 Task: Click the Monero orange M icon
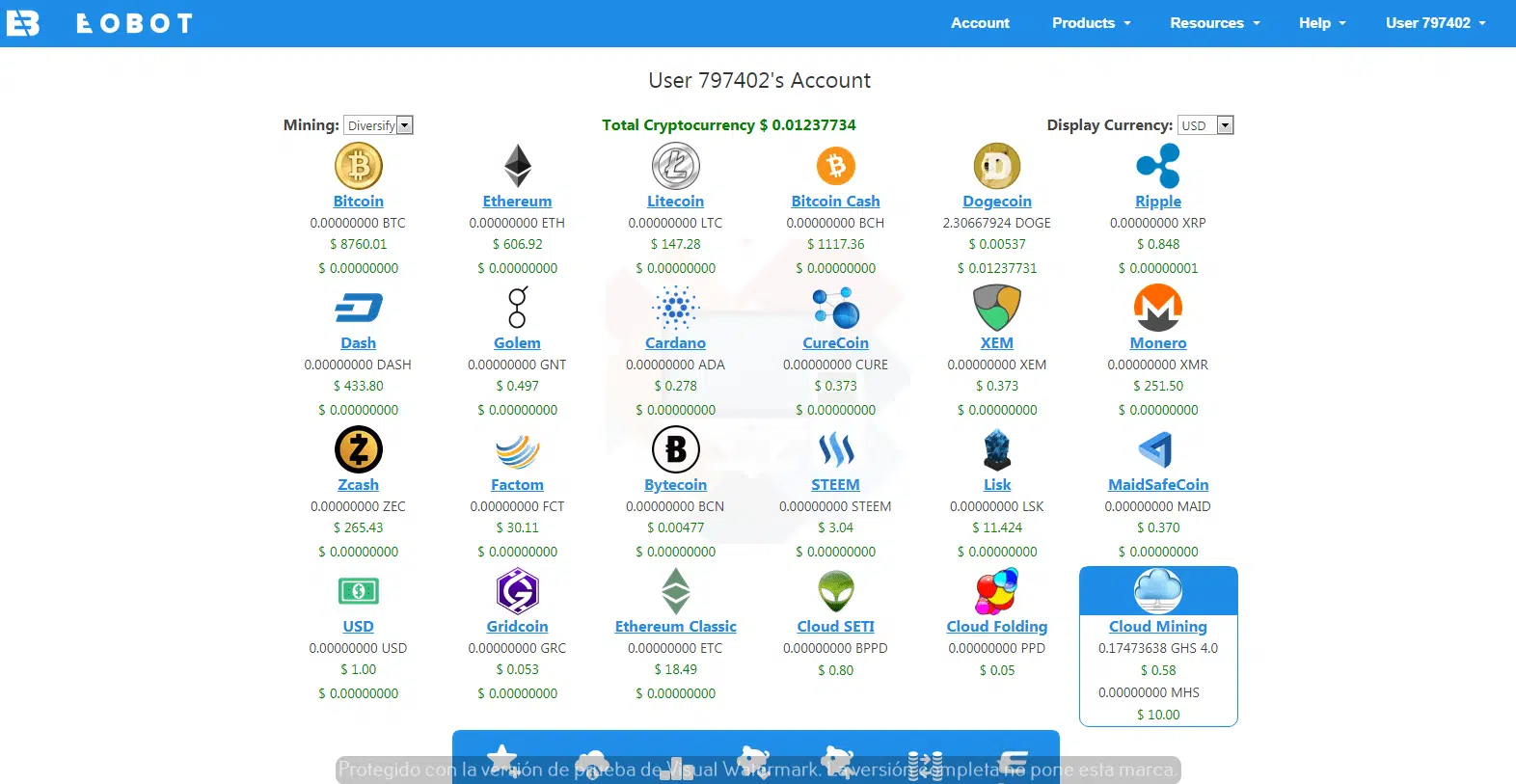point(1158,308)
